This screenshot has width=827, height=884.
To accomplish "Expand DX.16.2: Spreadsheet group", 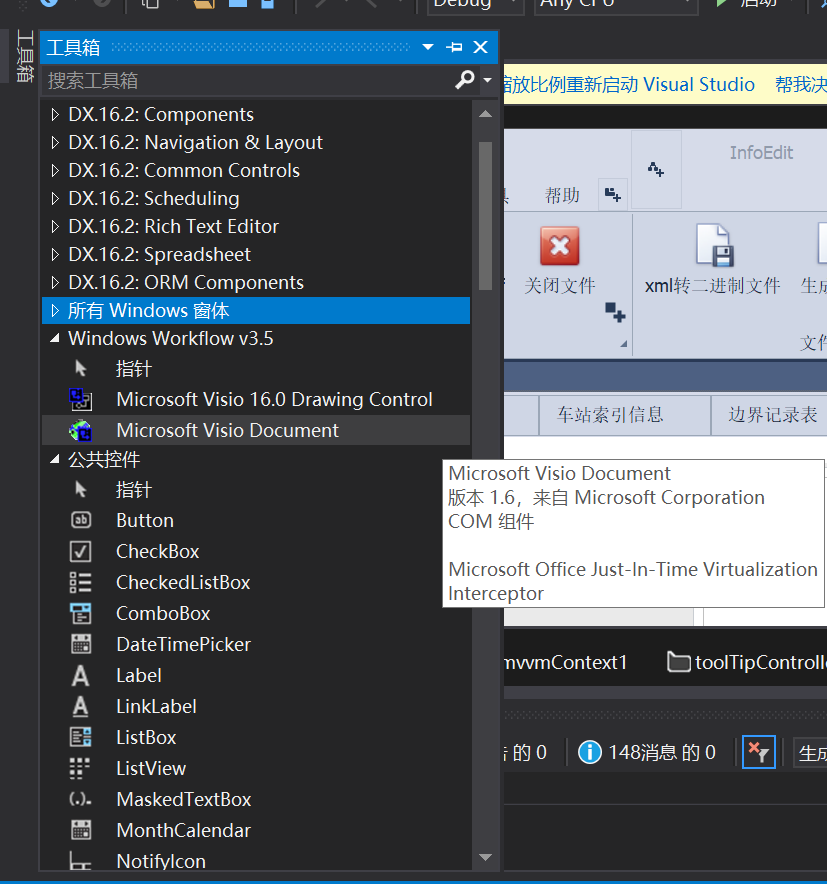I will 55,254.
